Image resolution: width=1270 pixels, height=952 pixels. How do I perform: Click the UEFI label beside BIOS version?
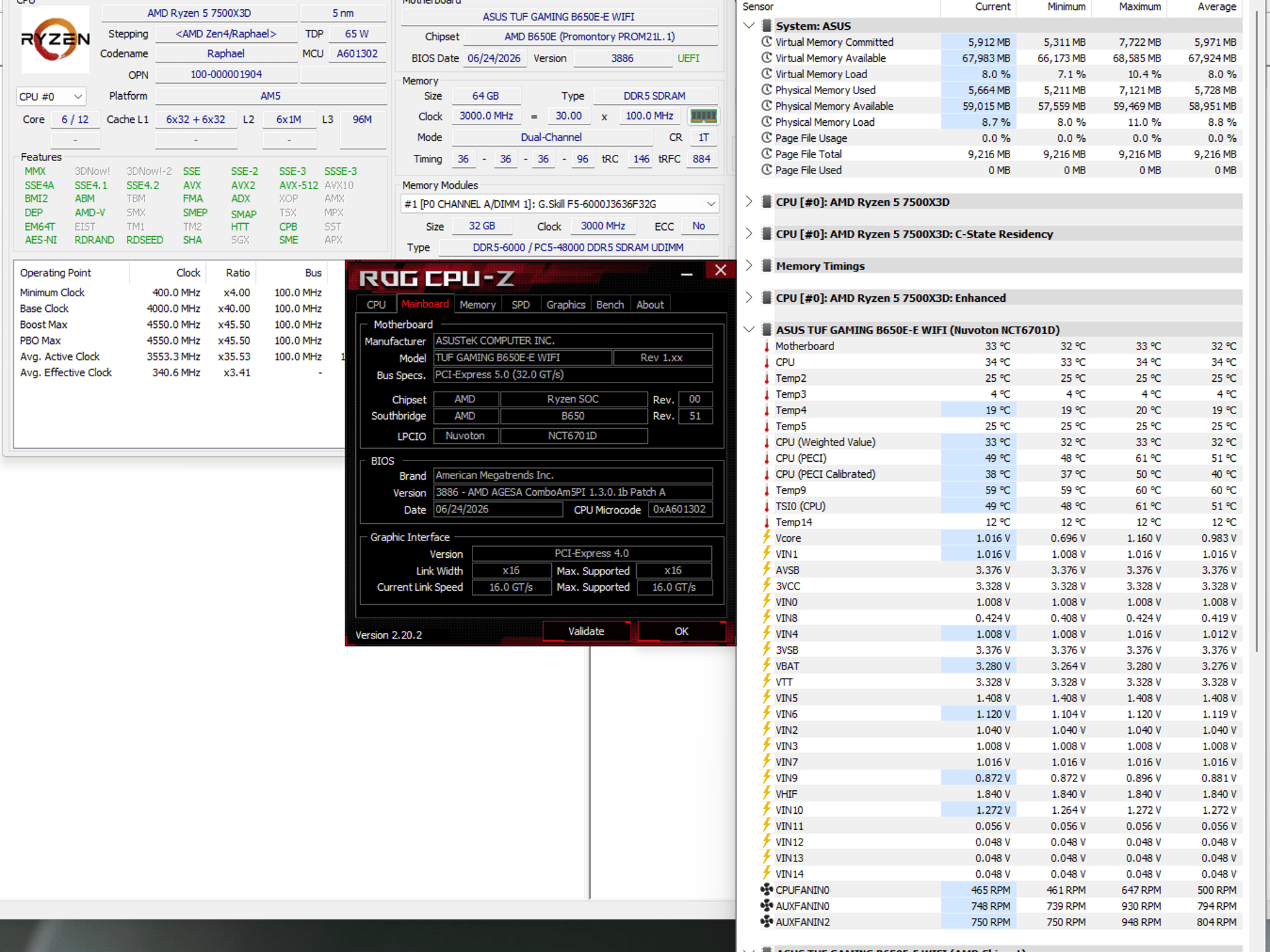pyautogui.click(x=688, y=58)
